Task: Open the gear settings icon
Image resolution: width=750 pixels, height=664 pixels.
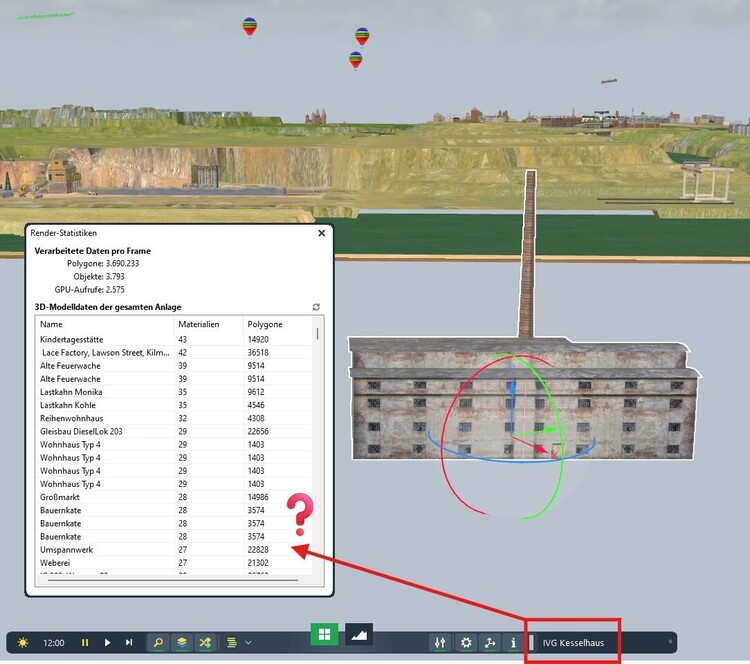Action: pos(465,643)
